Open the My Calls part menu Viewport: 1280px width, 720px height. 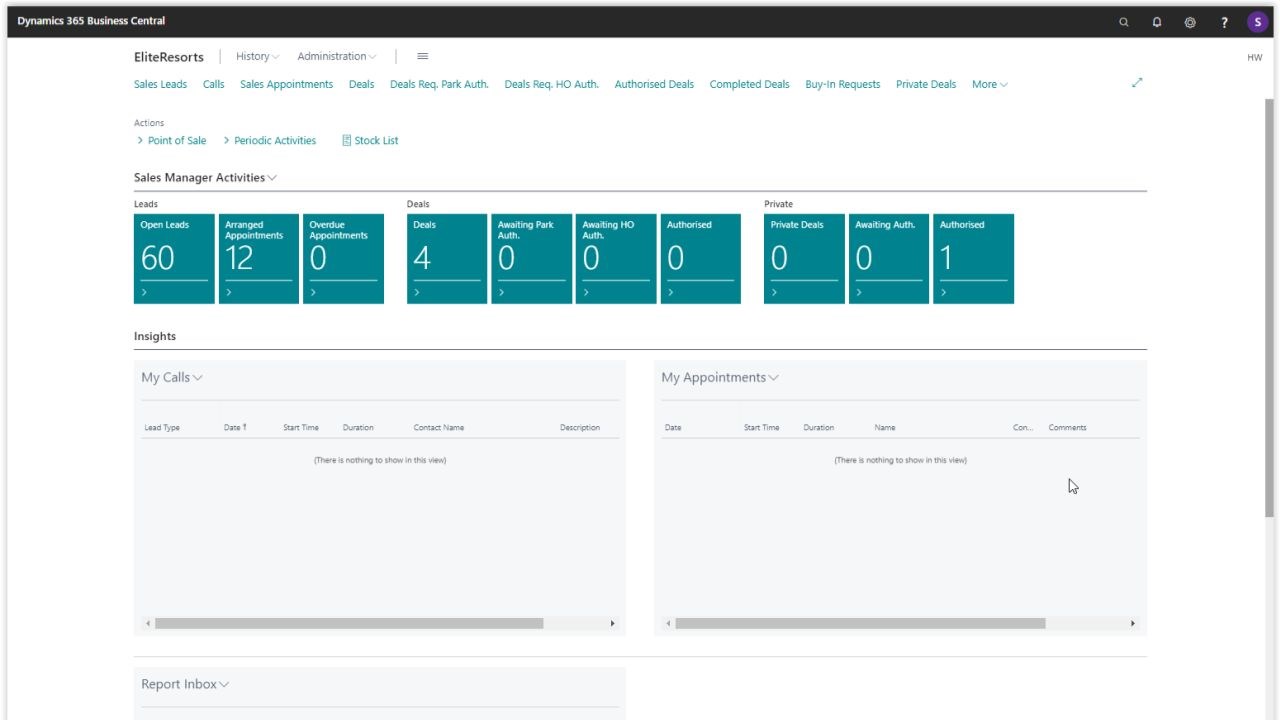click(x=172, y=378)
